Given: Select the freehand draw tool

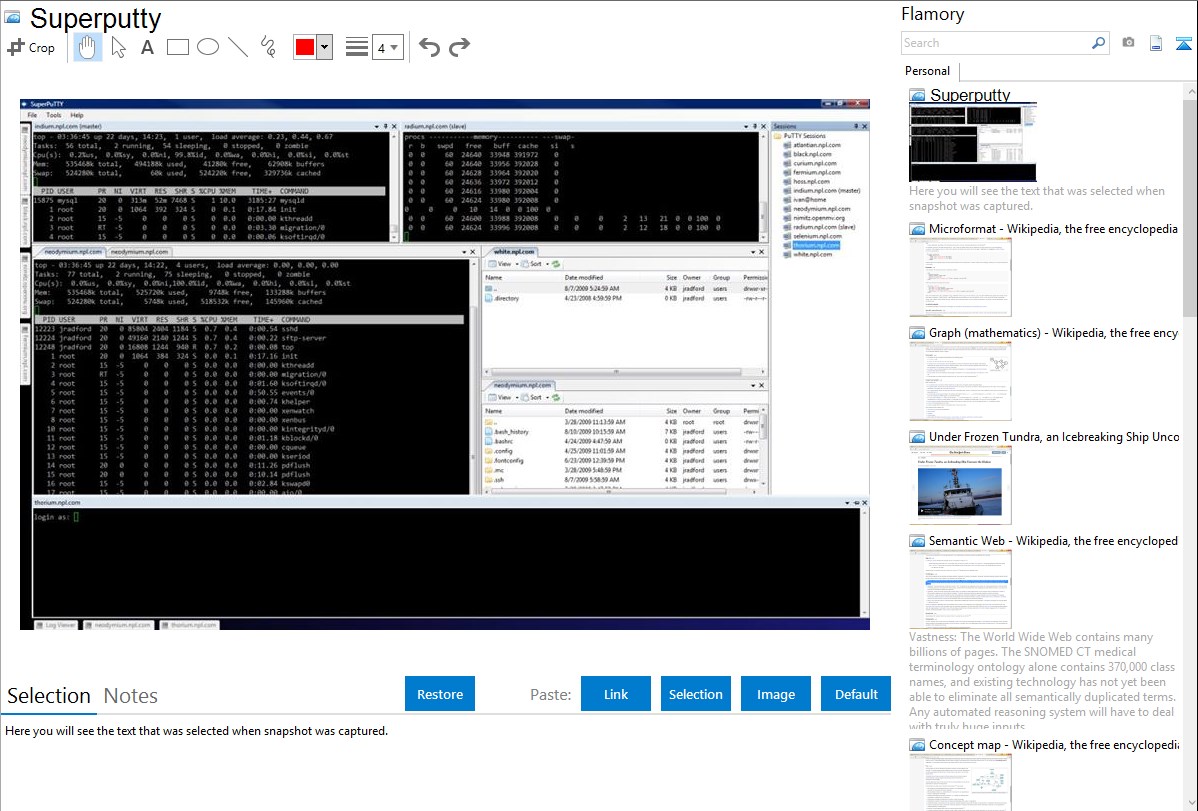Looking at the screenshot, I should point(268,47).
